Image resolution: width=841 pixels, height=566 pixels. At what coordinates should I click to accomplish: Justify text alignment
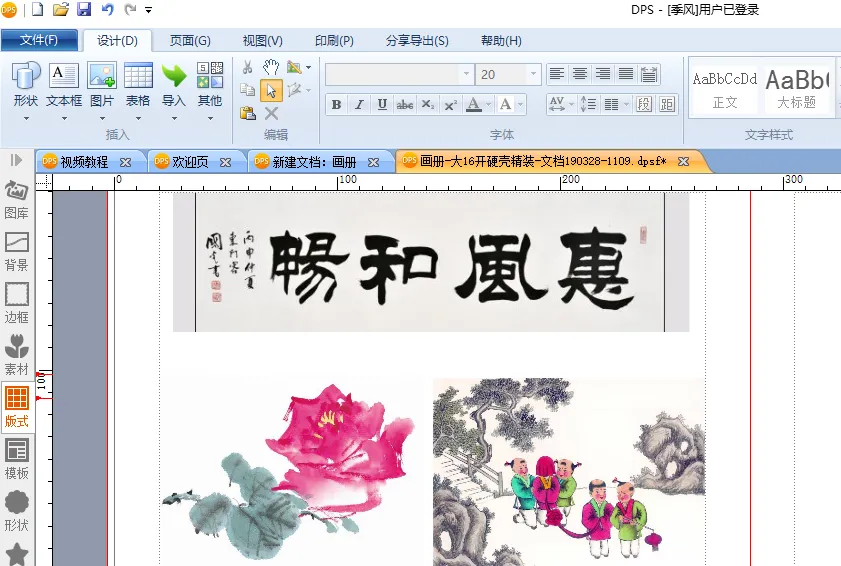tap(626, 74)
